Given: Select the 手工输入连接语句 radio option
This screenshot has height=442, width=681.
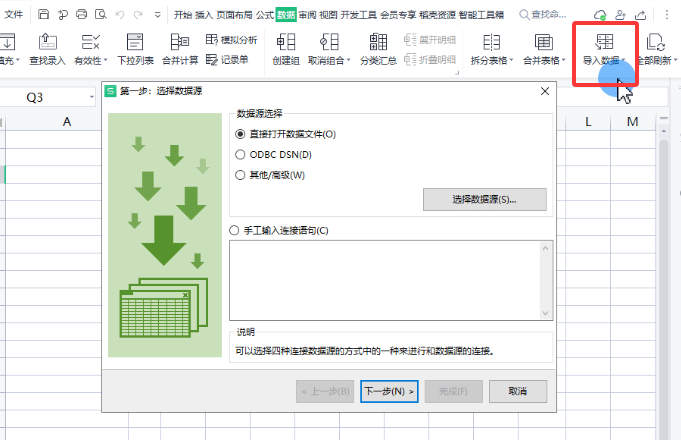Looking at the screenshot, I should (x=236, y=230).
